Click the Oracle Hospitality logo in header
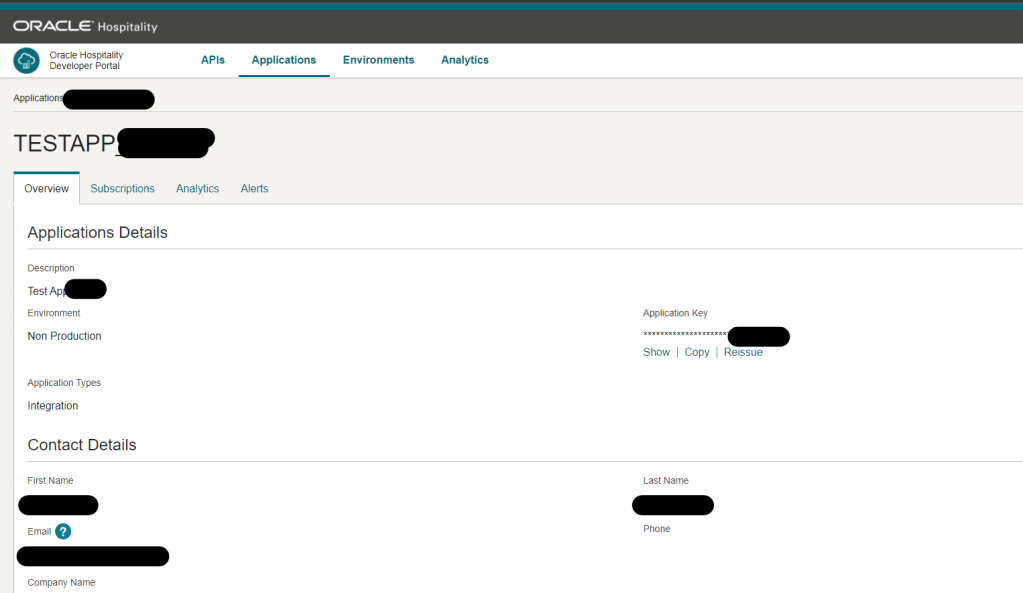This screenshot has width=1023, height=593. [x=85, y=26]
